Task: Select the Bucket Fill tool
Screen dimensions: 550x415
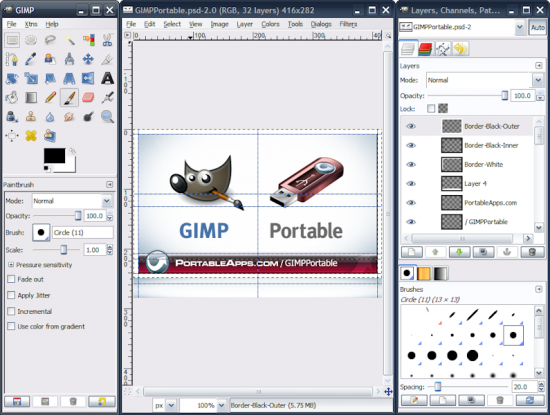Action: 12,97
